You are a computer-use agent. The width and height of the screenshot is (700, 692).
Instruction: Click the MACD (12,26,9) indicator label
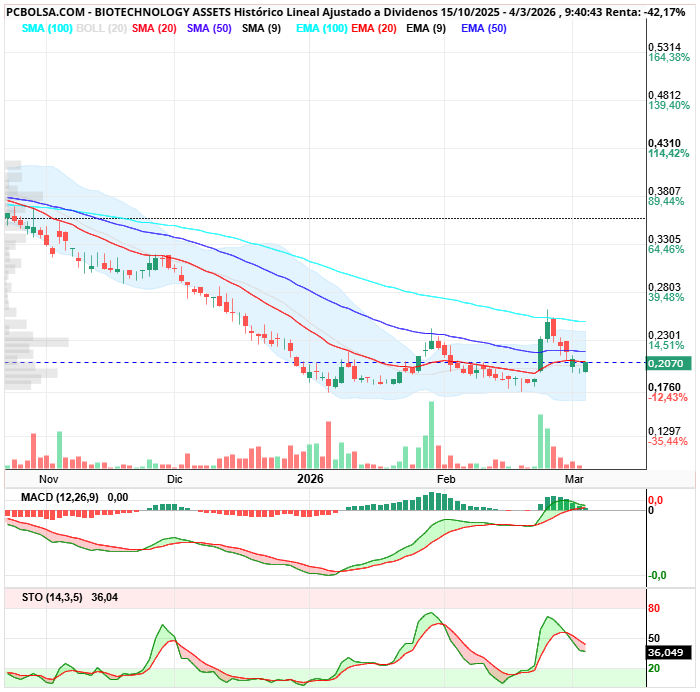click(60, 497)
